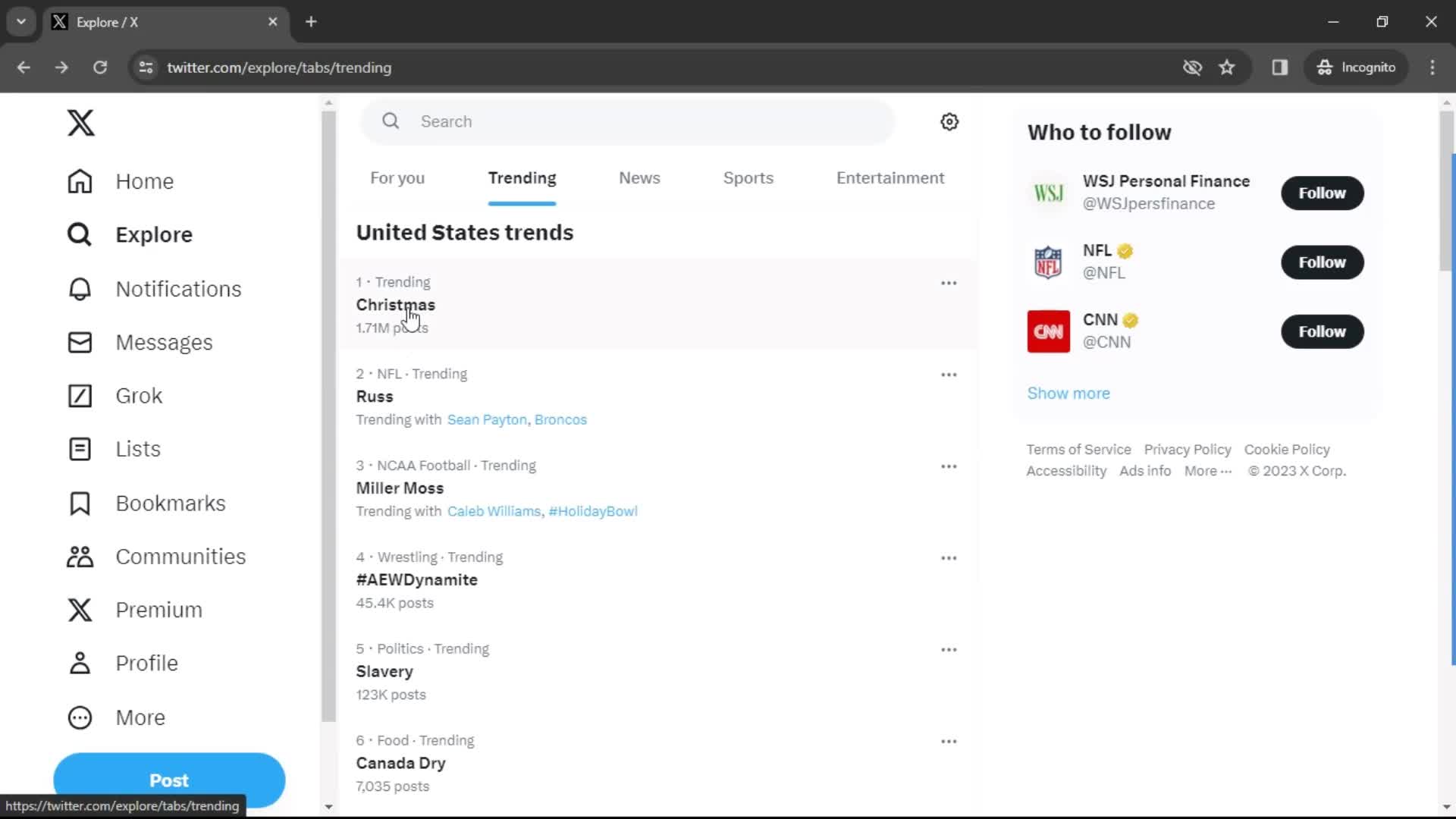The image size is (1456, 819).
Task: Open Caleb Williams trend link
Action: (x=494, y=512)
